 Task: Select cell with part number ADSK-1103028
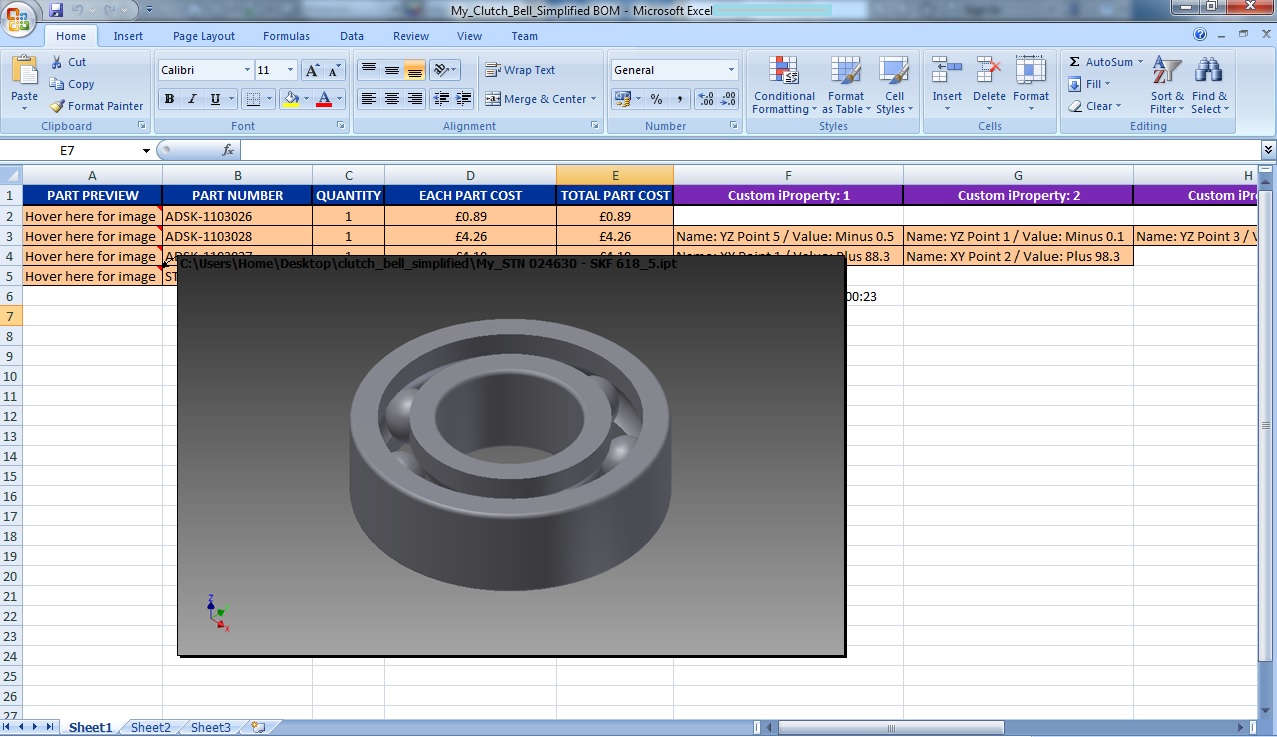click(238, 237)
